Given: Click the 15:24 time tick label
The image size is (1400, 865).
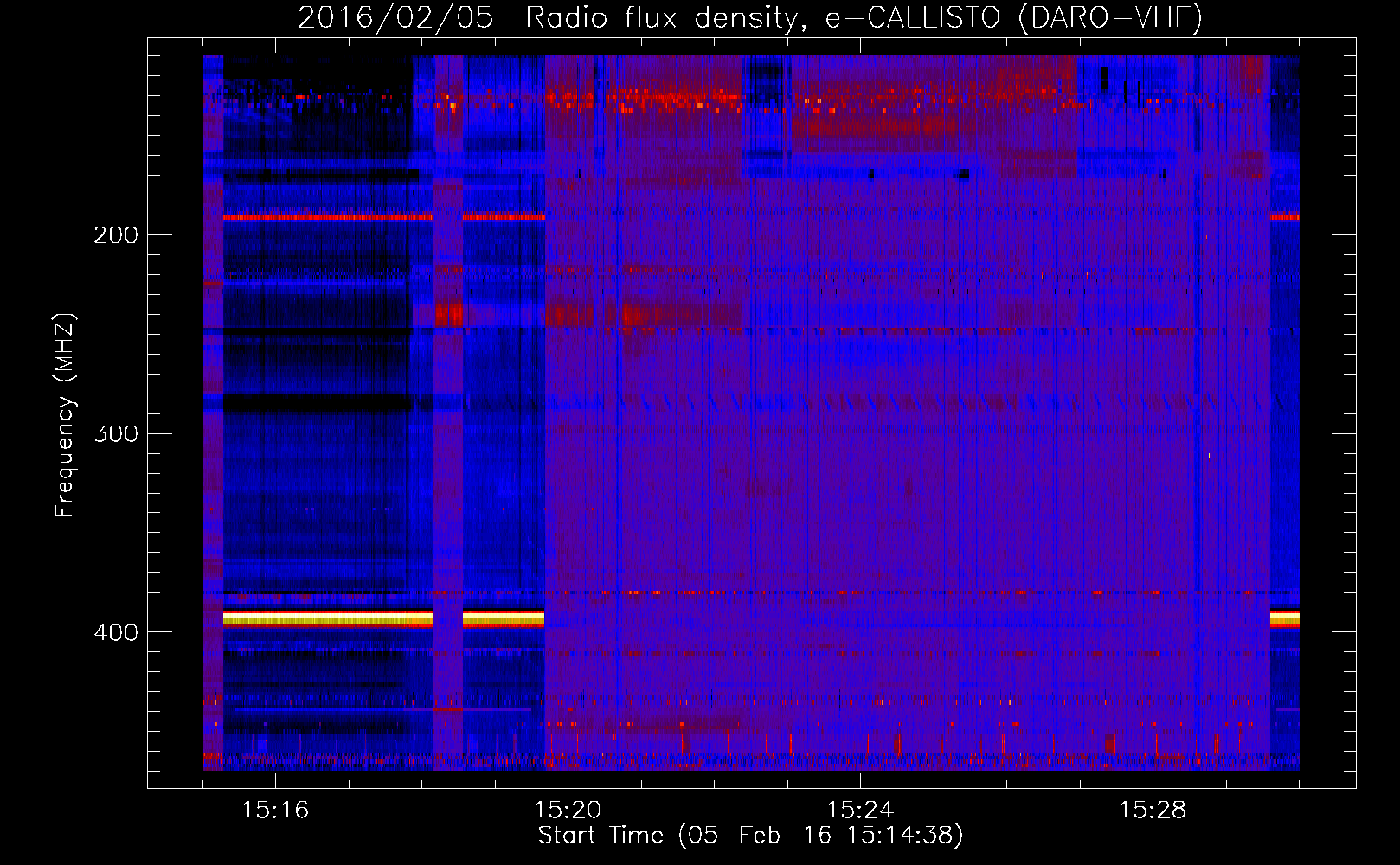Looking at the screenshot, I should [x=860, y=810].
